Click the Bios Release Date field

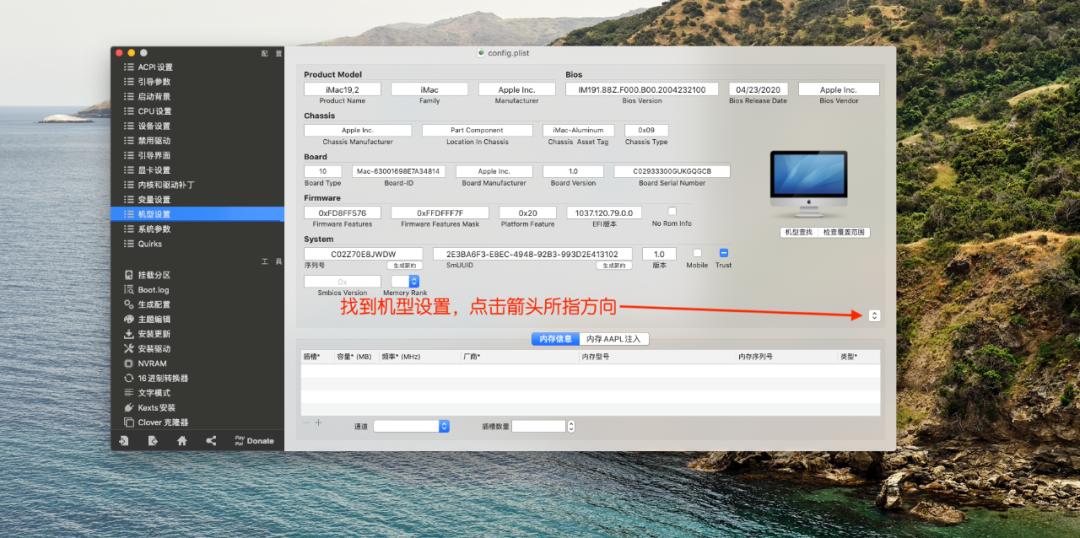tap(758, 90)
